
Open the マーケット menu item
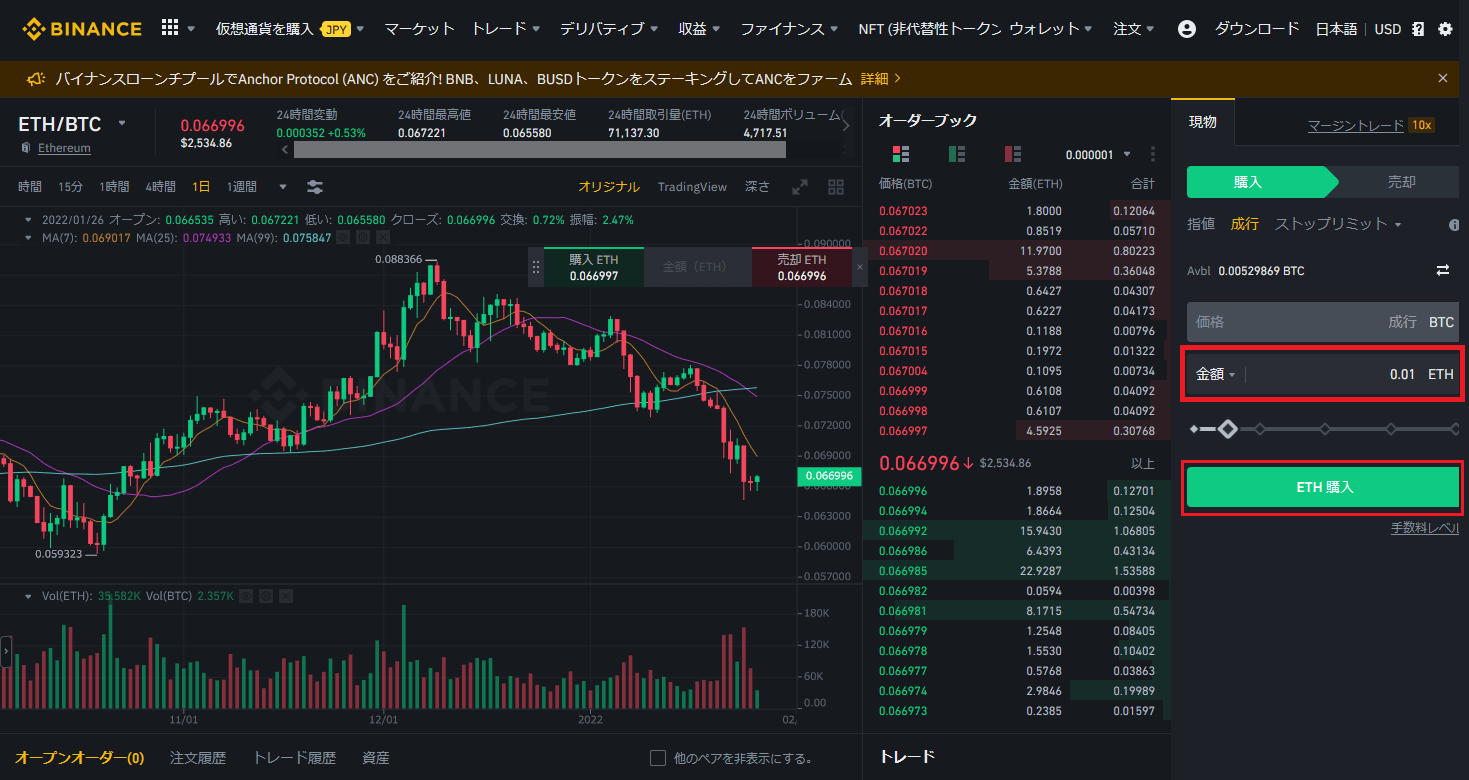(x=419, y=29)
